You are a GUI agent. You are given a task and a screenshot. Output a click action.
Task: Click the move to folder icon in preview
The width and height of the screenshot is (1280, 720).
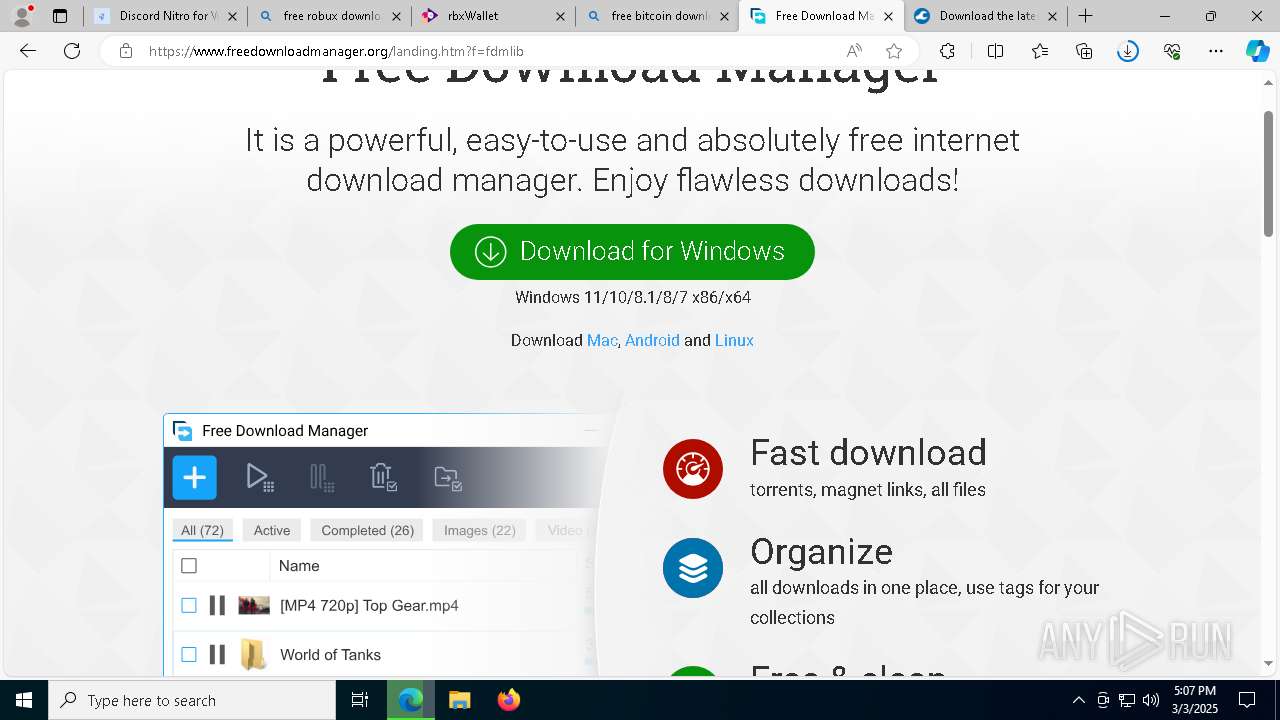448,477
